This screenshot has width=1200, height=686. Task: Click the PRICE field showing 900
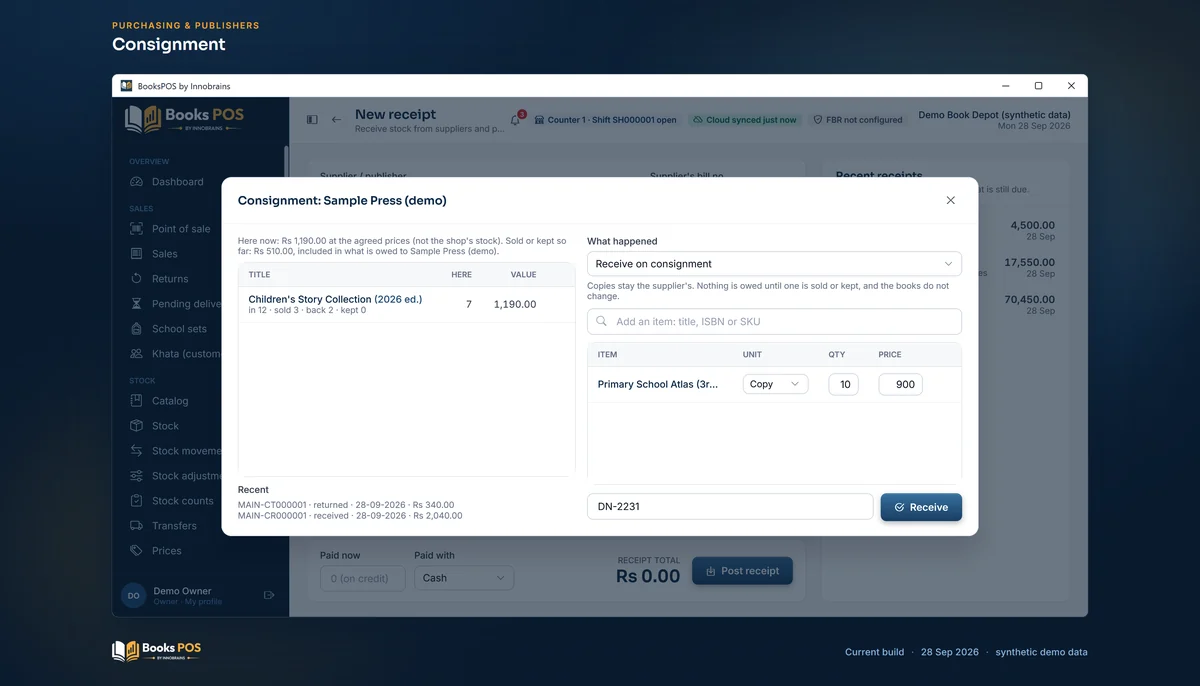pyautogui.click(x=901, y=384)
